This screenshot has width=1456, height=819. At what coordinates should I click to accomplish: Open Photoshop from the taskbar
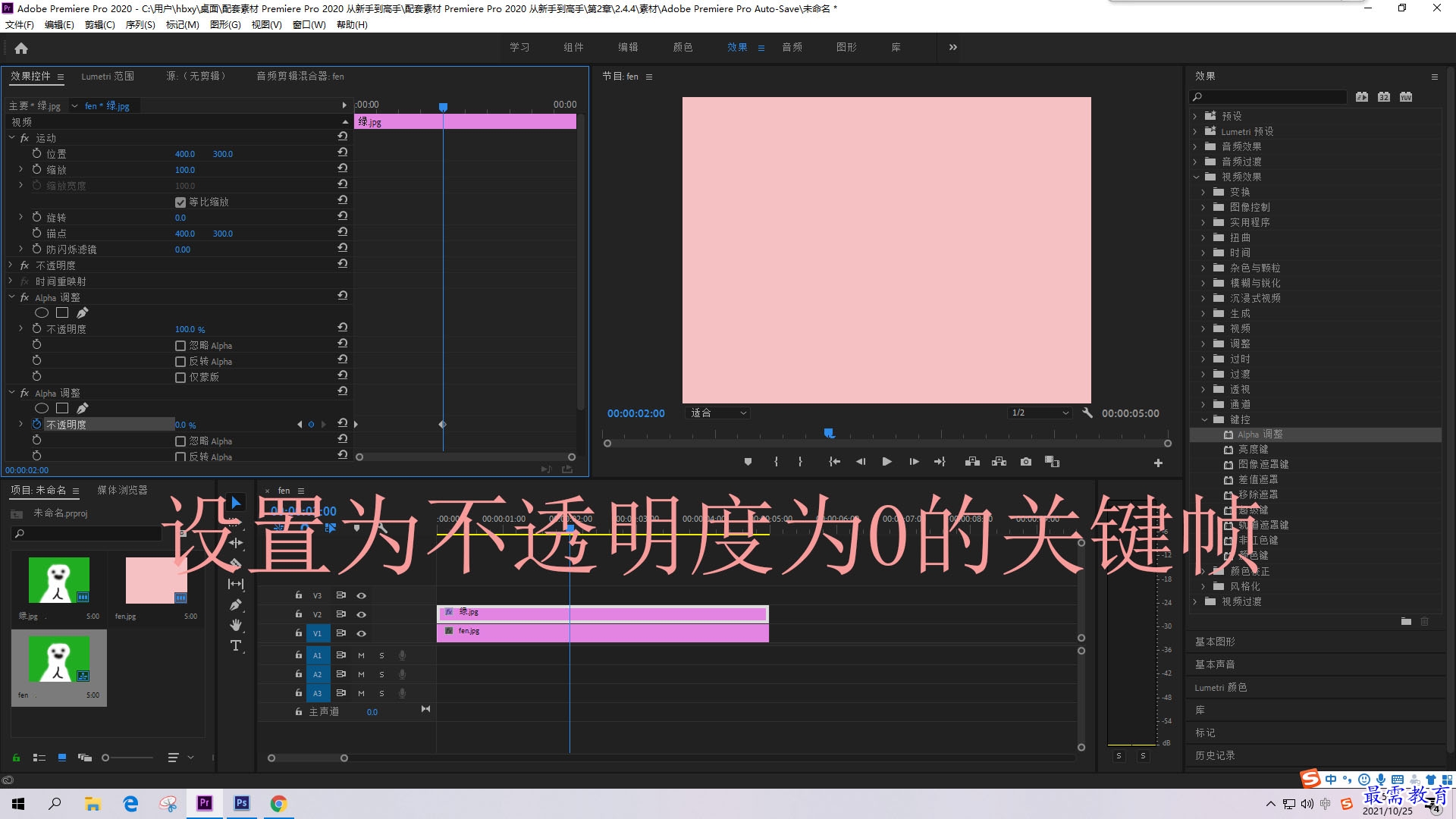[242, 803]
